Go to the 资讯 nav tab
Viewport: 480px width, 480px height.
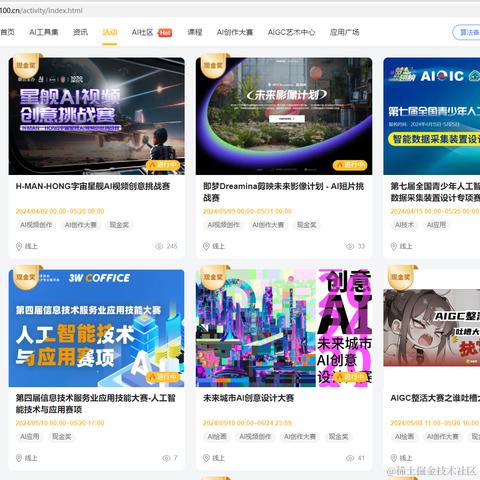click(x=80, y=32)
